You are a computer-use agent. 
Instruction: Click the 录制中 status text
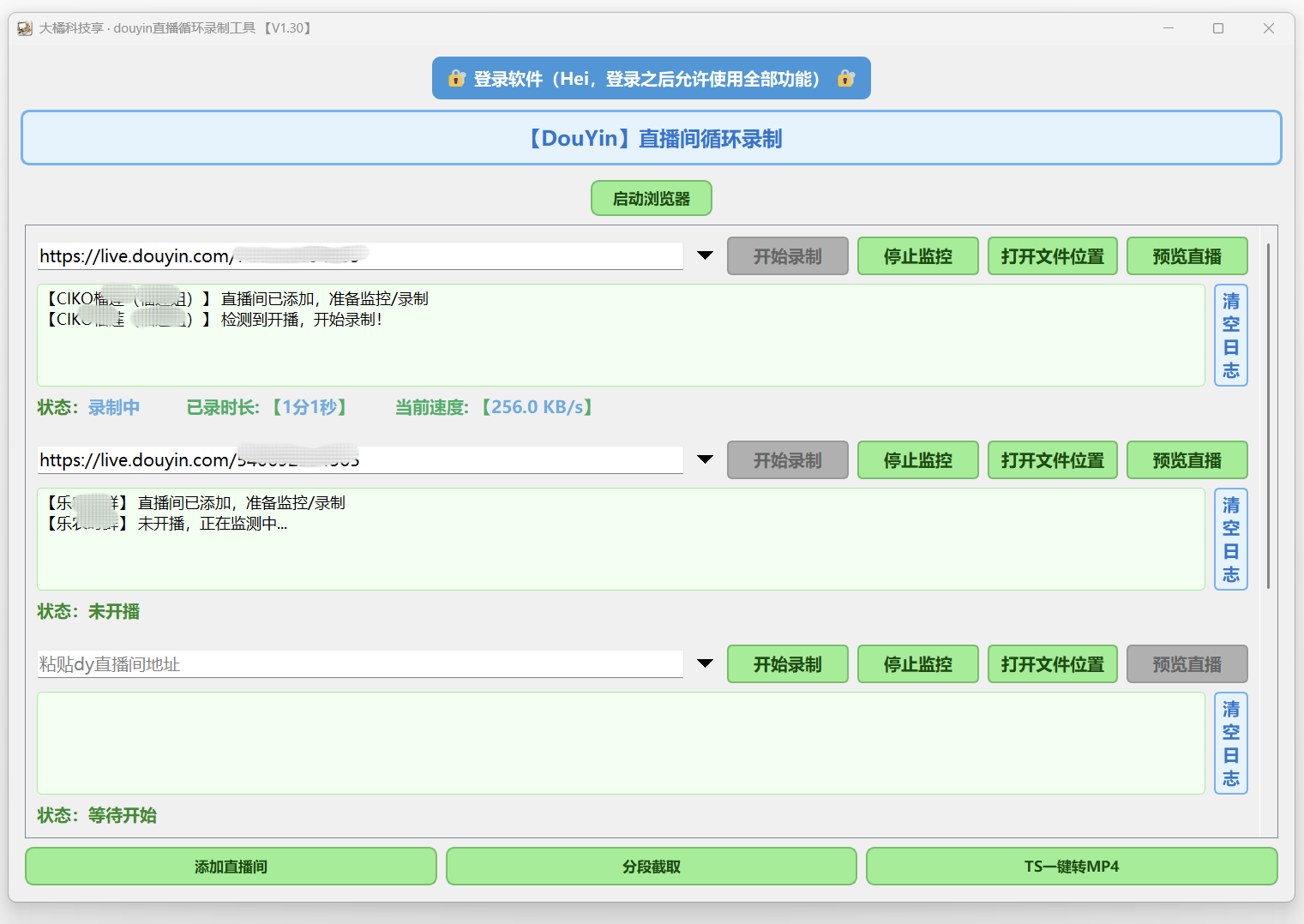[114, 407]
